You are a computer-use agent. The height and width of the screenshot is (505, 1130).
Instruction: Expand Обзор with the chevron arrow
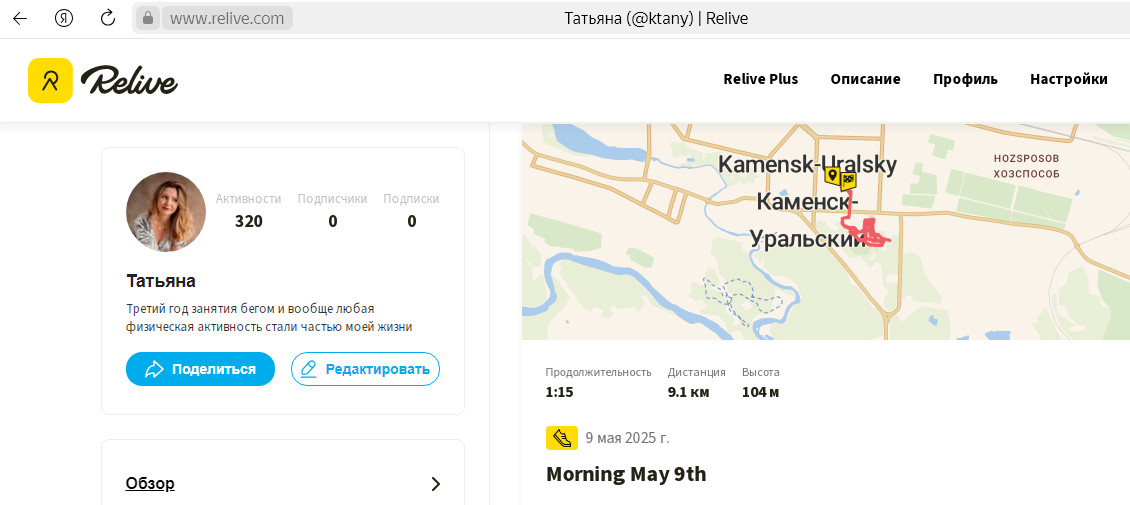pos(435,483)
